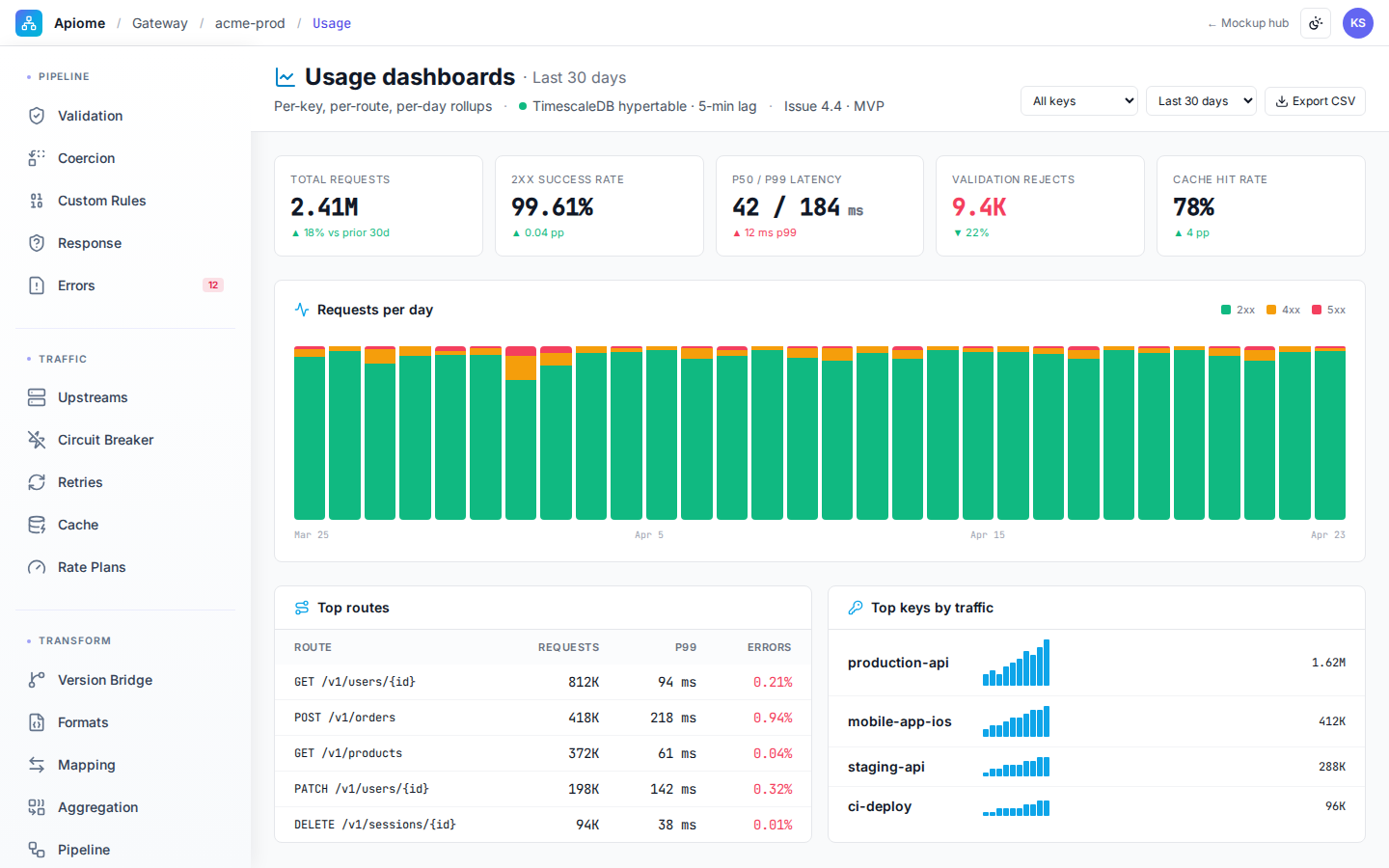The width and height of the screenshot is (1389, 868).
Task: Open the All keys dropdown
Action: [1079, 101]
